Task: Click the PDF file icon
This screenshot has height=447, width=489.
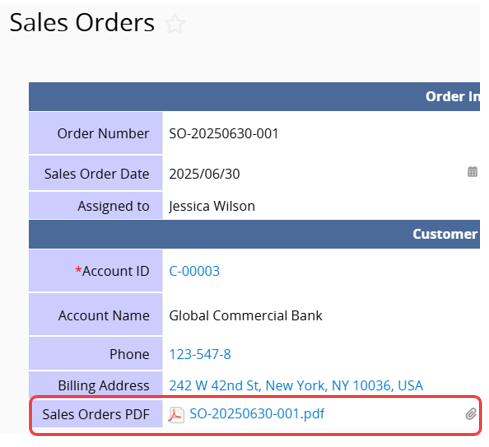Action: 176,415
